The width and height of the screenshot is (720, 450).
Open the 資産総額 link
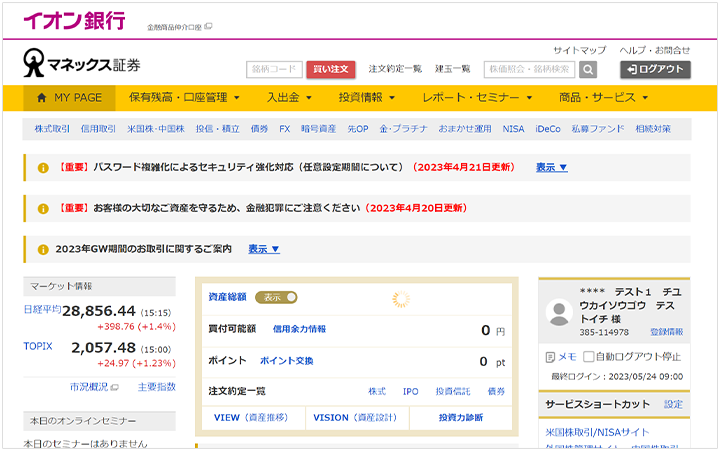(x=227, y=297)
